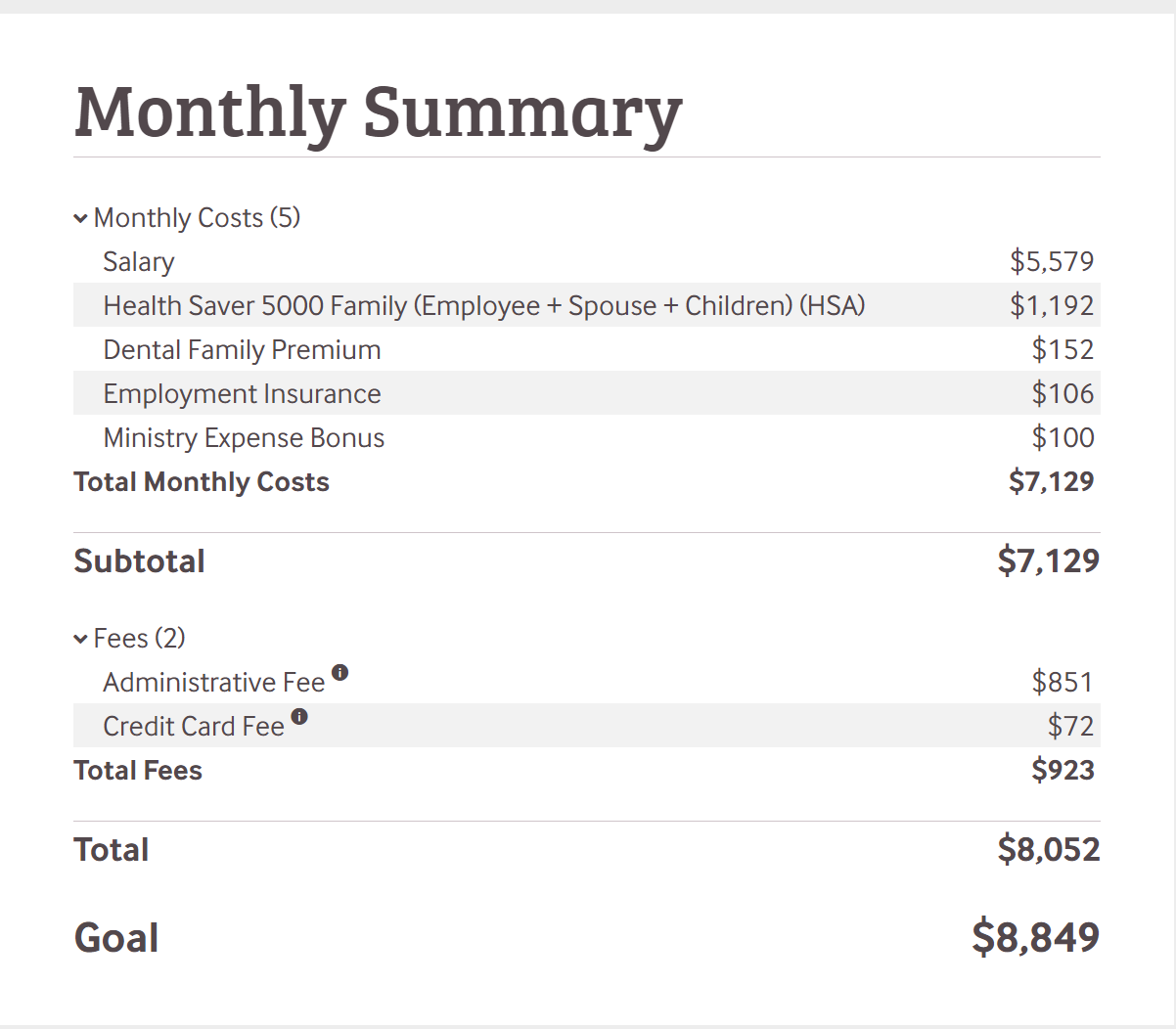Click the Health Saver 5000 Family row
The image size is (1176, 1029).
coord(484,306)
